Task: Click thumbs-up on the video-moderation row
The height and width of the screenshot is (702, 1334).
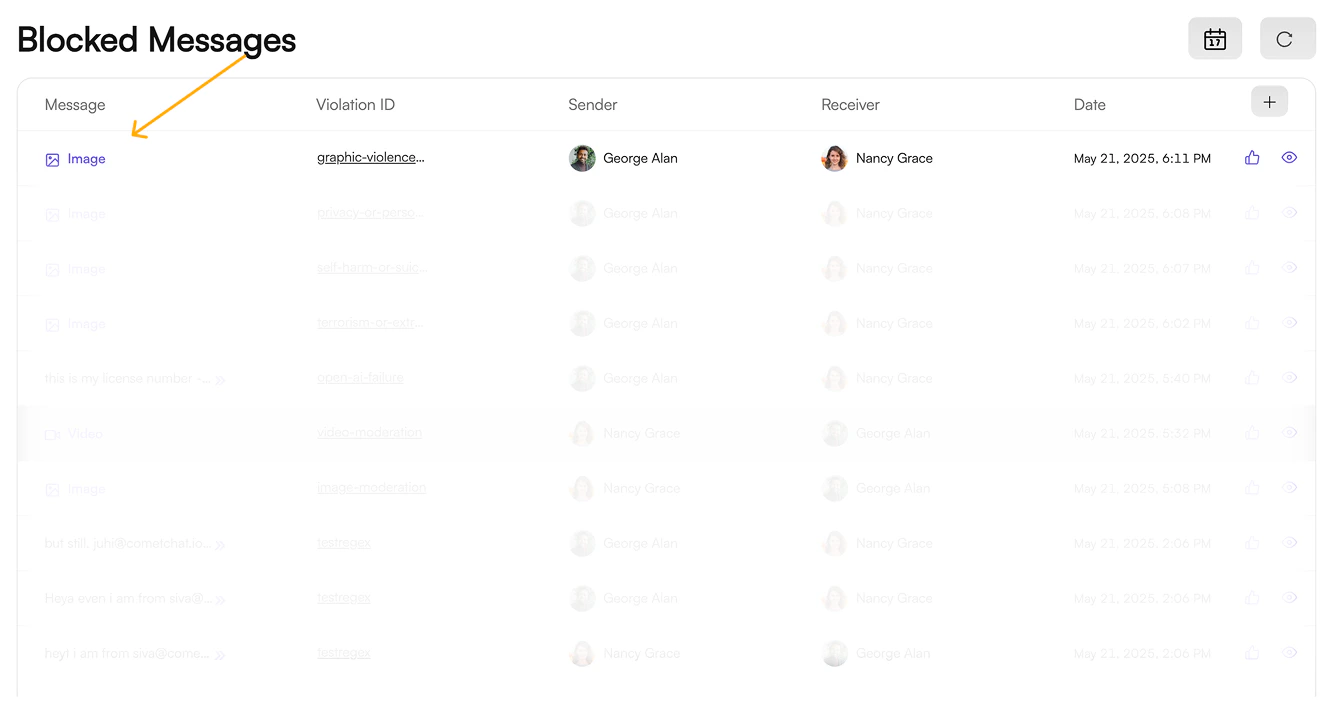Action: point(1252,433)
